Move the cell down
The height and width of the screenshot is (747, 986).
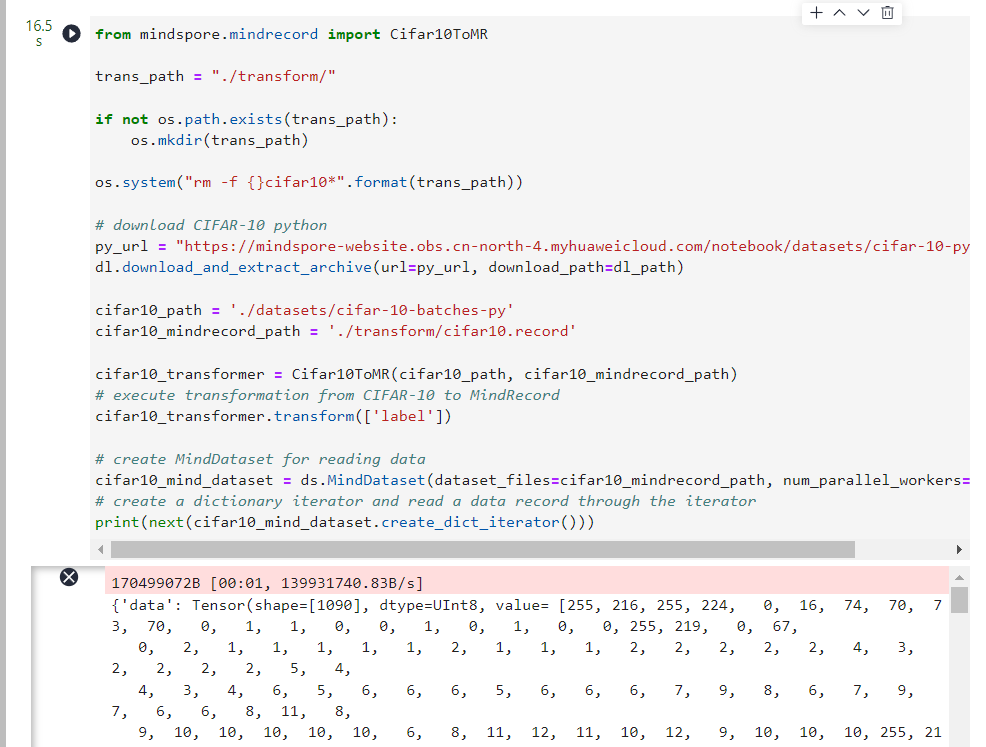863,13
